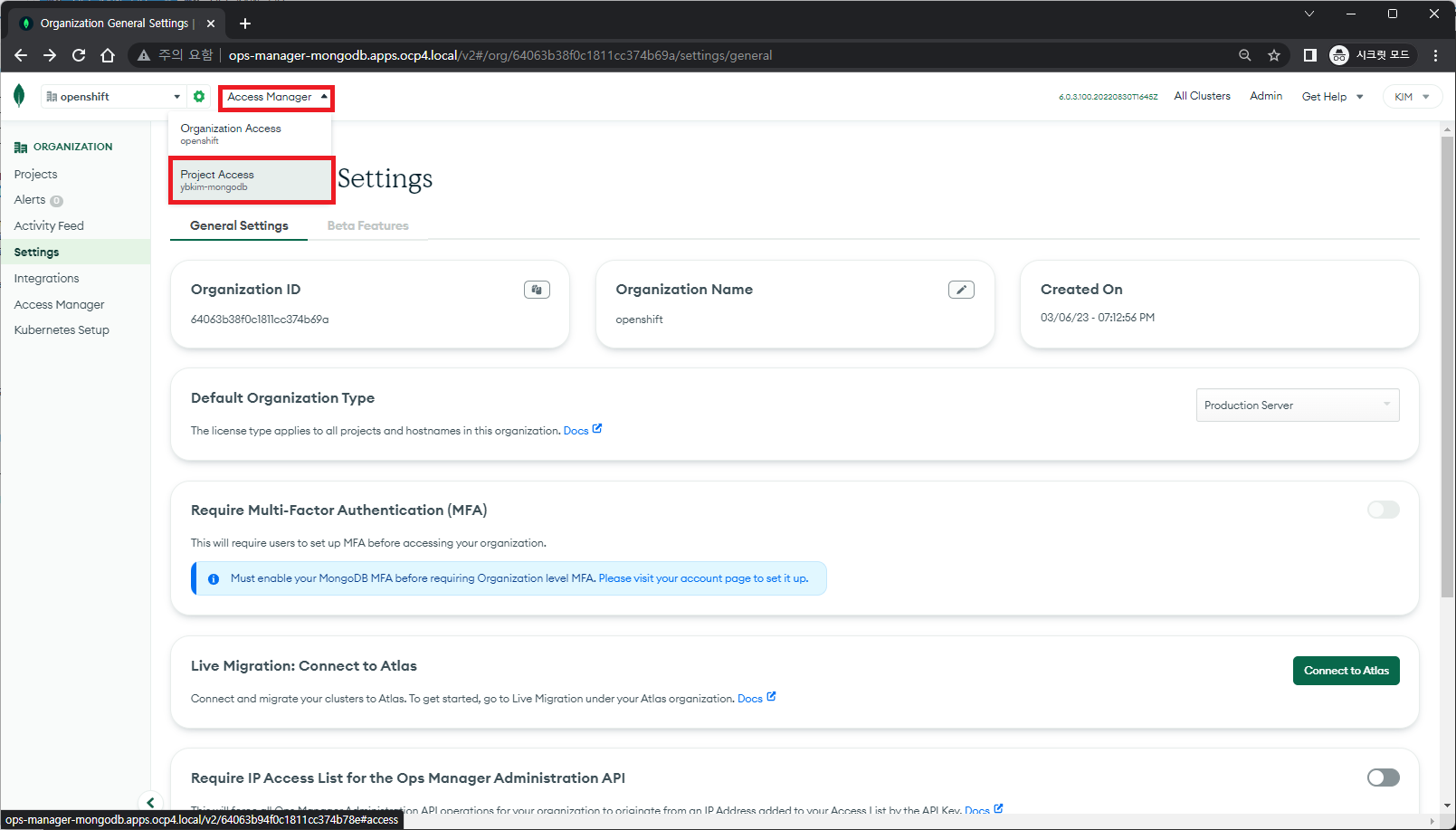Click the ORGANIZATION sidebar heading
1456x830 pixels.
pyautogui.click(x=63, y=147)
